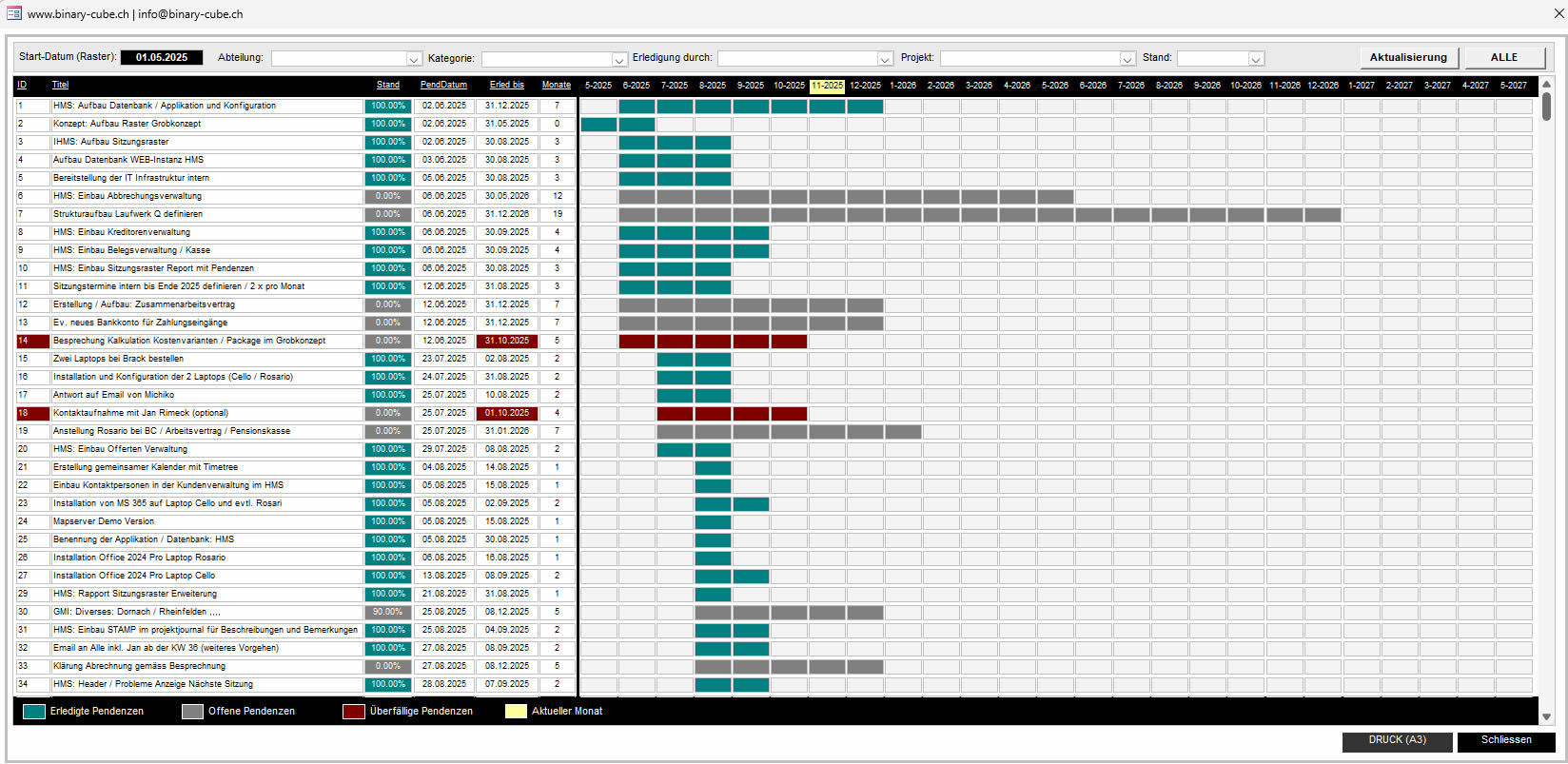This screenshot has width=1568, height=764.
Task: Click the Start-Datum field 01.05.2025
Action: [162, 58]
